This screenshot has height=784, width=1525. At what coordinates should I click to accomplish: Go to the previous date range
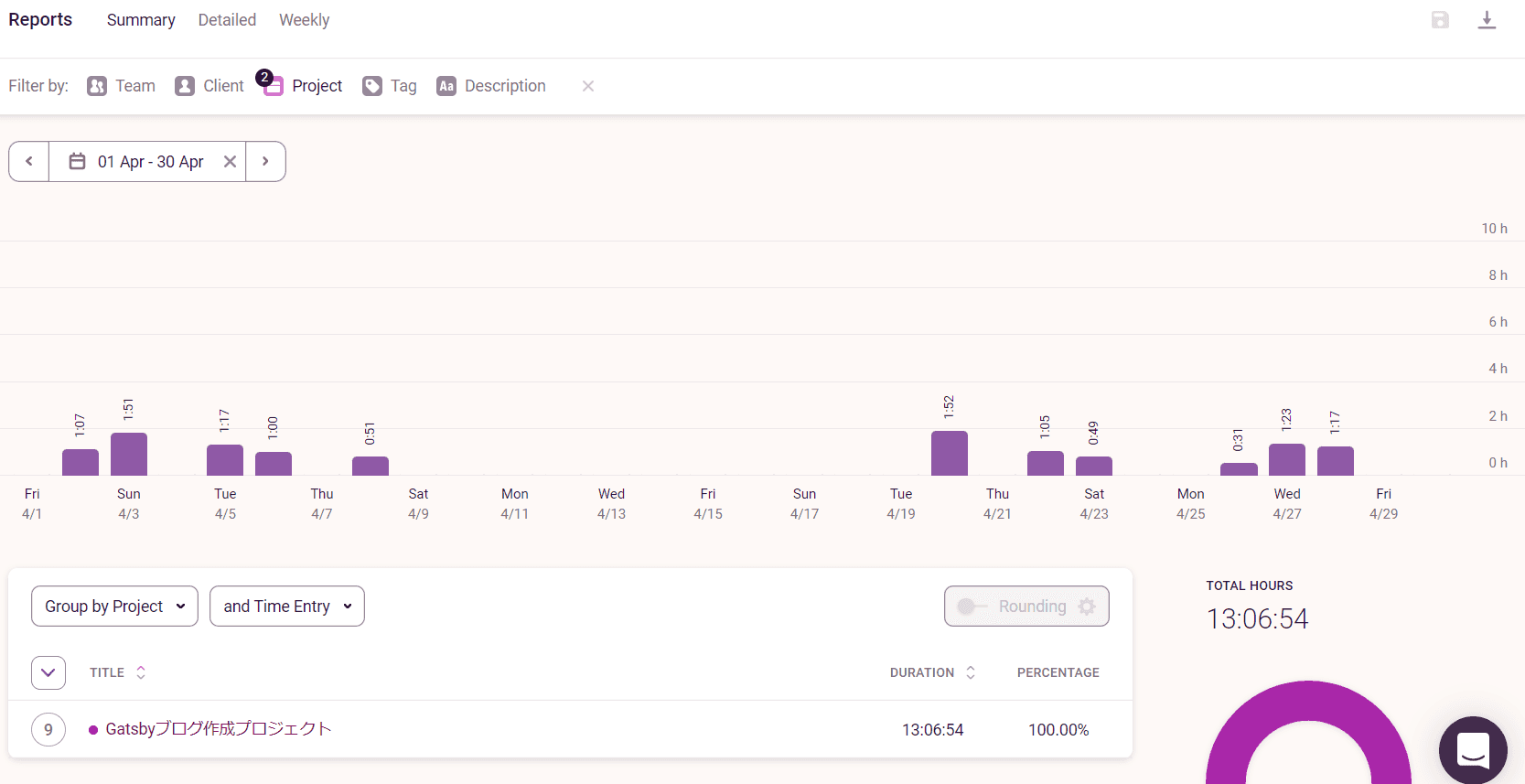pyautogui.click(x=29, y=162)
